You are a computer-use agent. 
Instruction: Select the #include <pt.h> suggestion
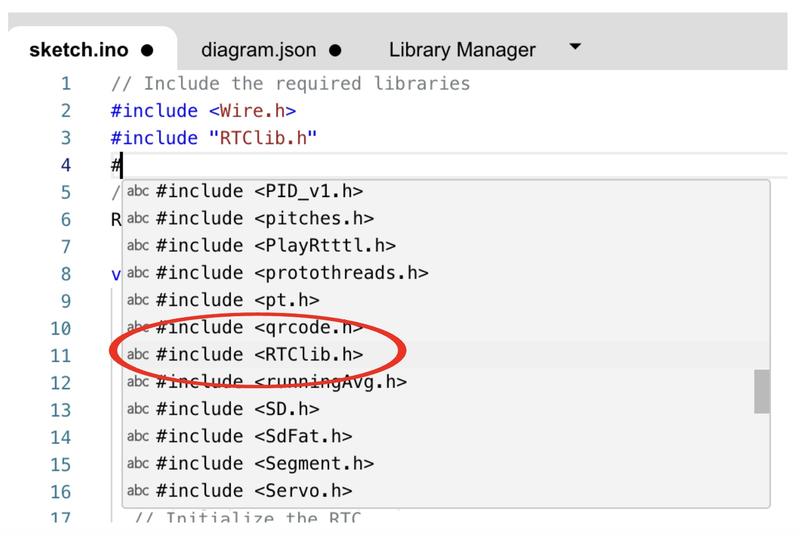pyautogui.click(x=445, y=300)
